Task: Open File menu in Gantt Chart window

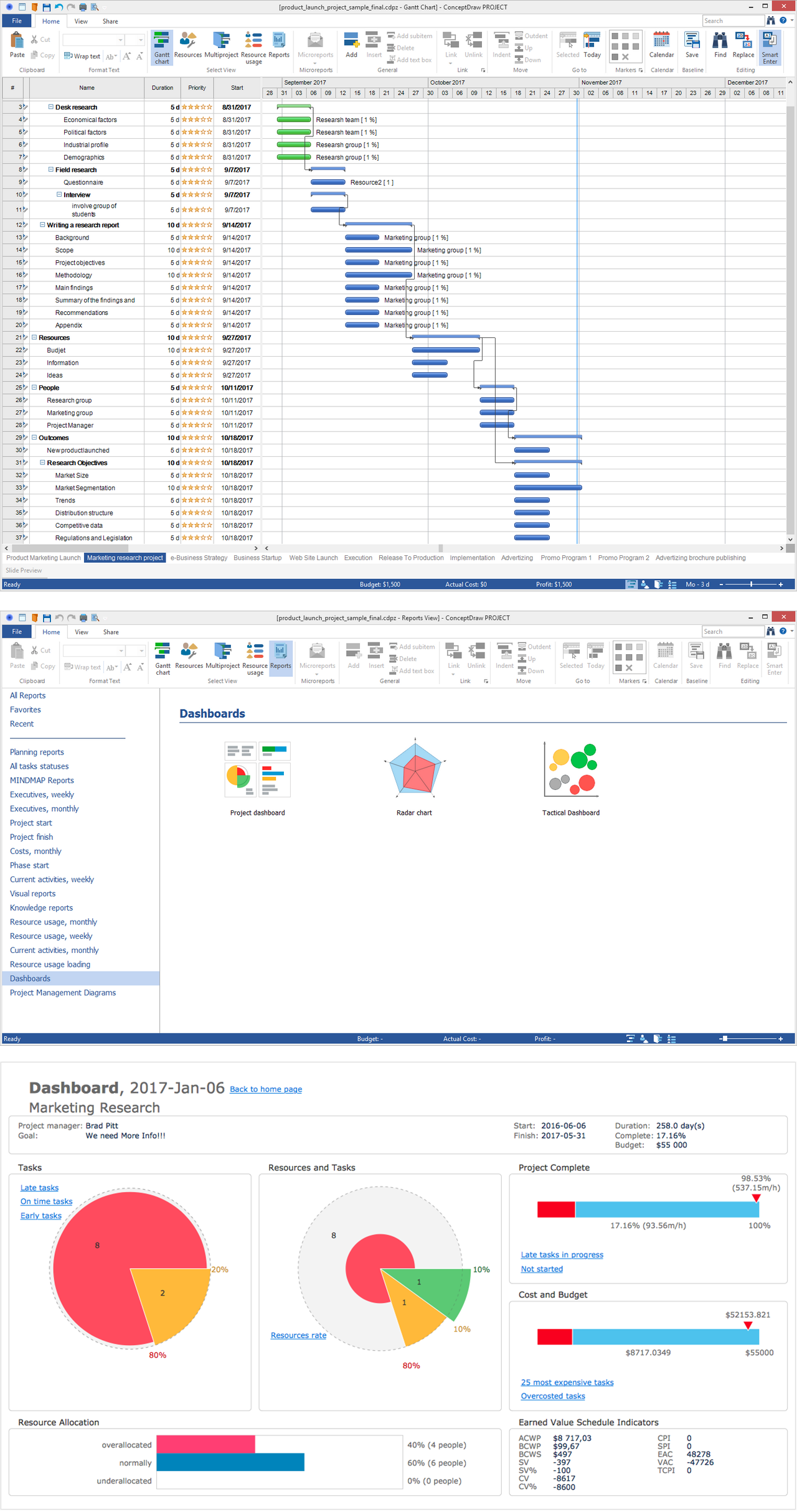Action: point(17,21)
